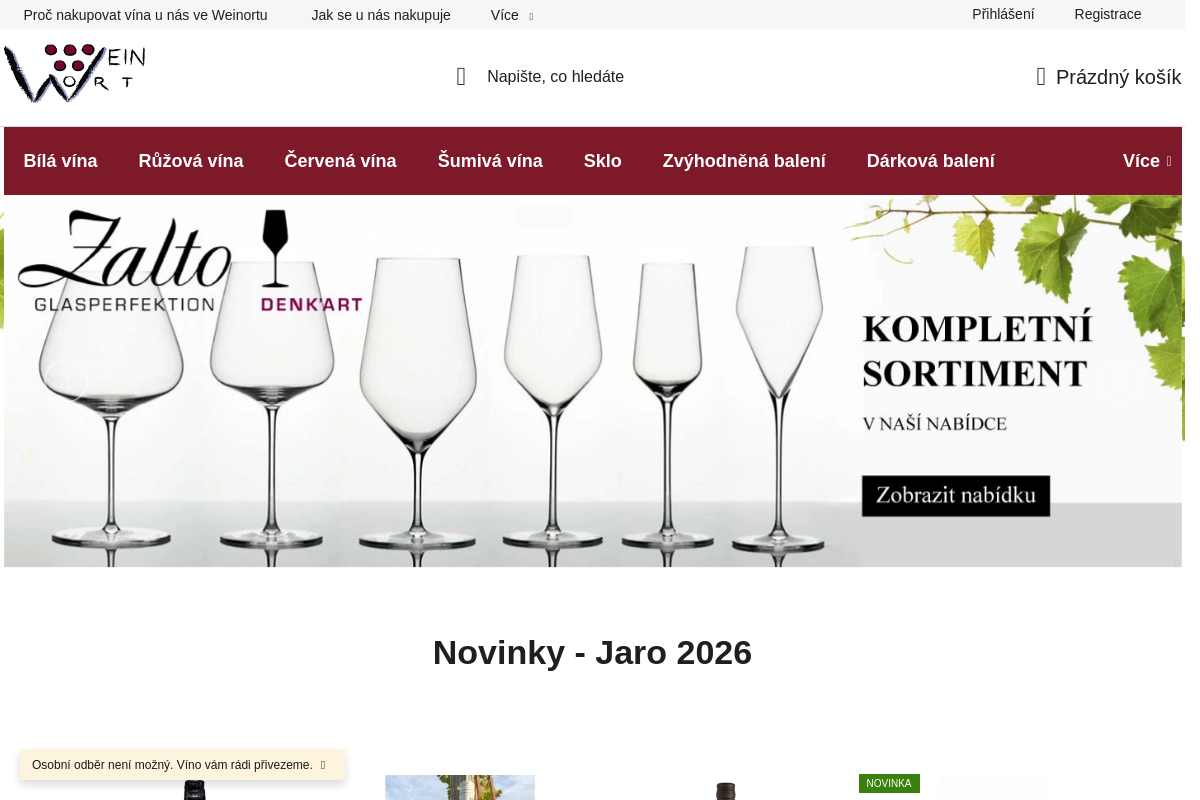Viewport: 1200px width, 800px height.
Task: Click into the search input field
Action: coord(600,76)
